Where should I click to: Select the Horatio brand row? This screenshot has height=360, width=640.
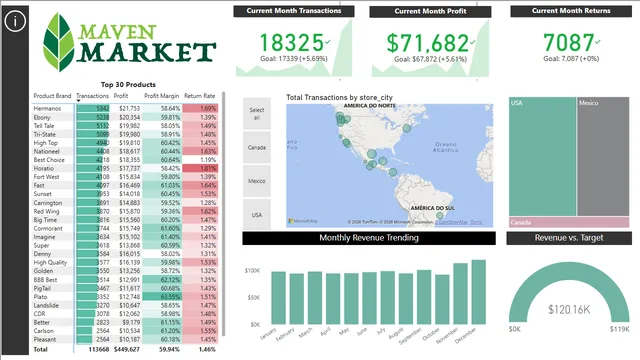coord(125,169)
